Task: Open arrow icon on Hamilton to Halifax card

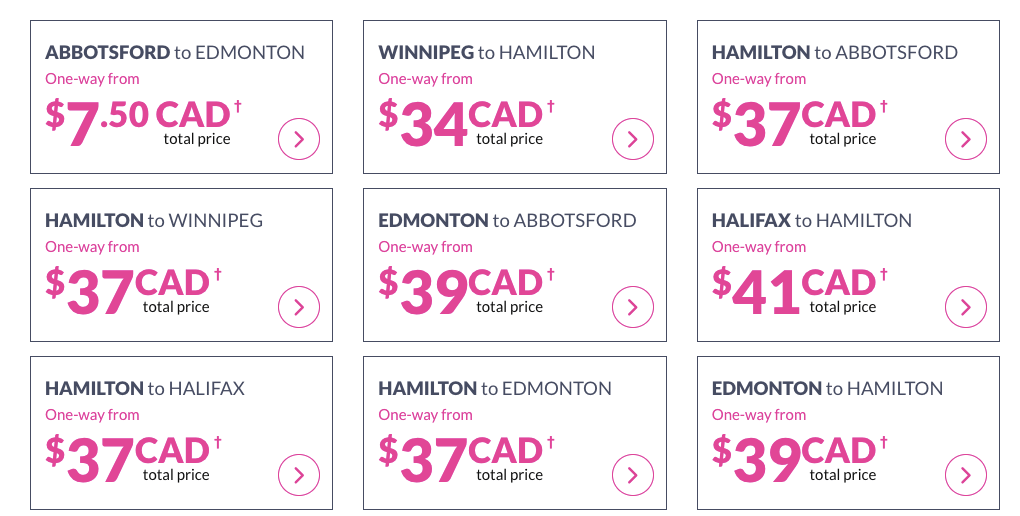Action: coord(298,475)
